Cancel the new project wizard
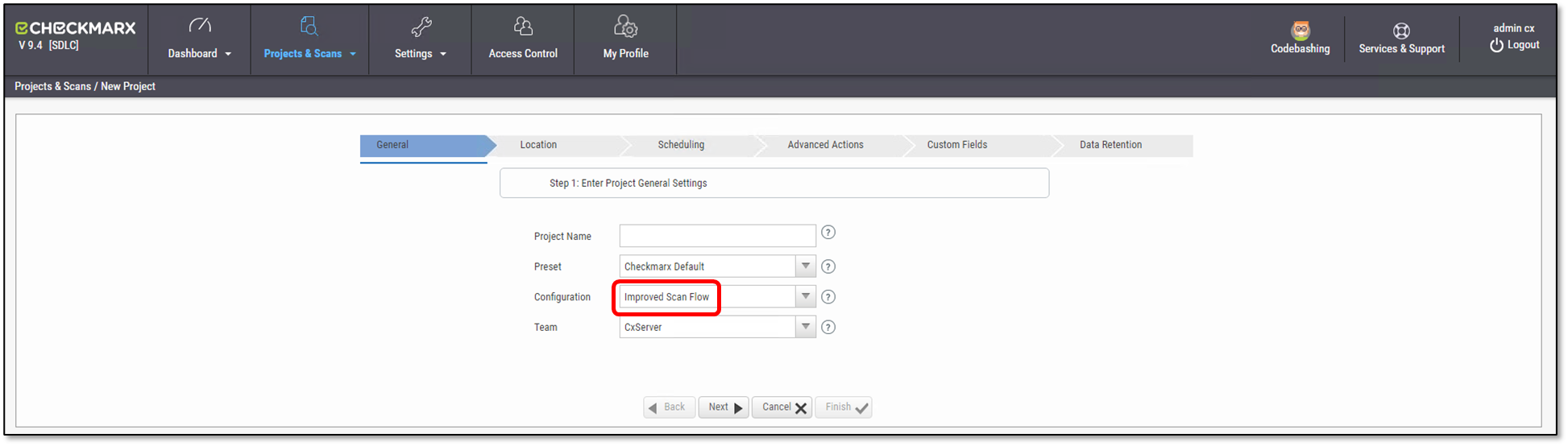1568x446 pixels. pyautogui.click(x=782, y=407)
